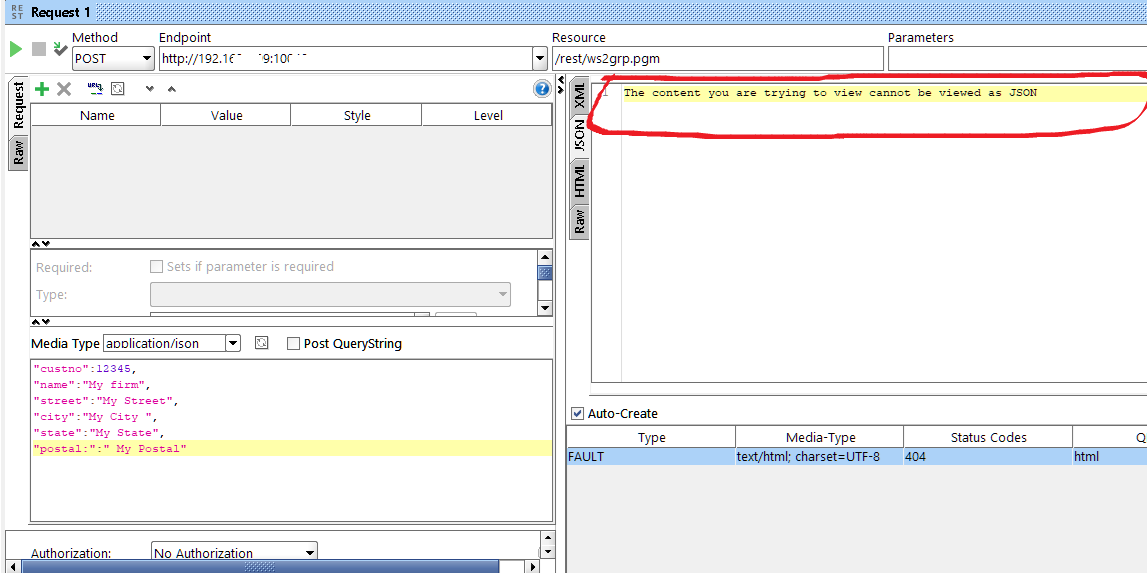Viewport: 1147px width, 573px height.
Task: Click the 404 status code cell
Action: (988, 457)
